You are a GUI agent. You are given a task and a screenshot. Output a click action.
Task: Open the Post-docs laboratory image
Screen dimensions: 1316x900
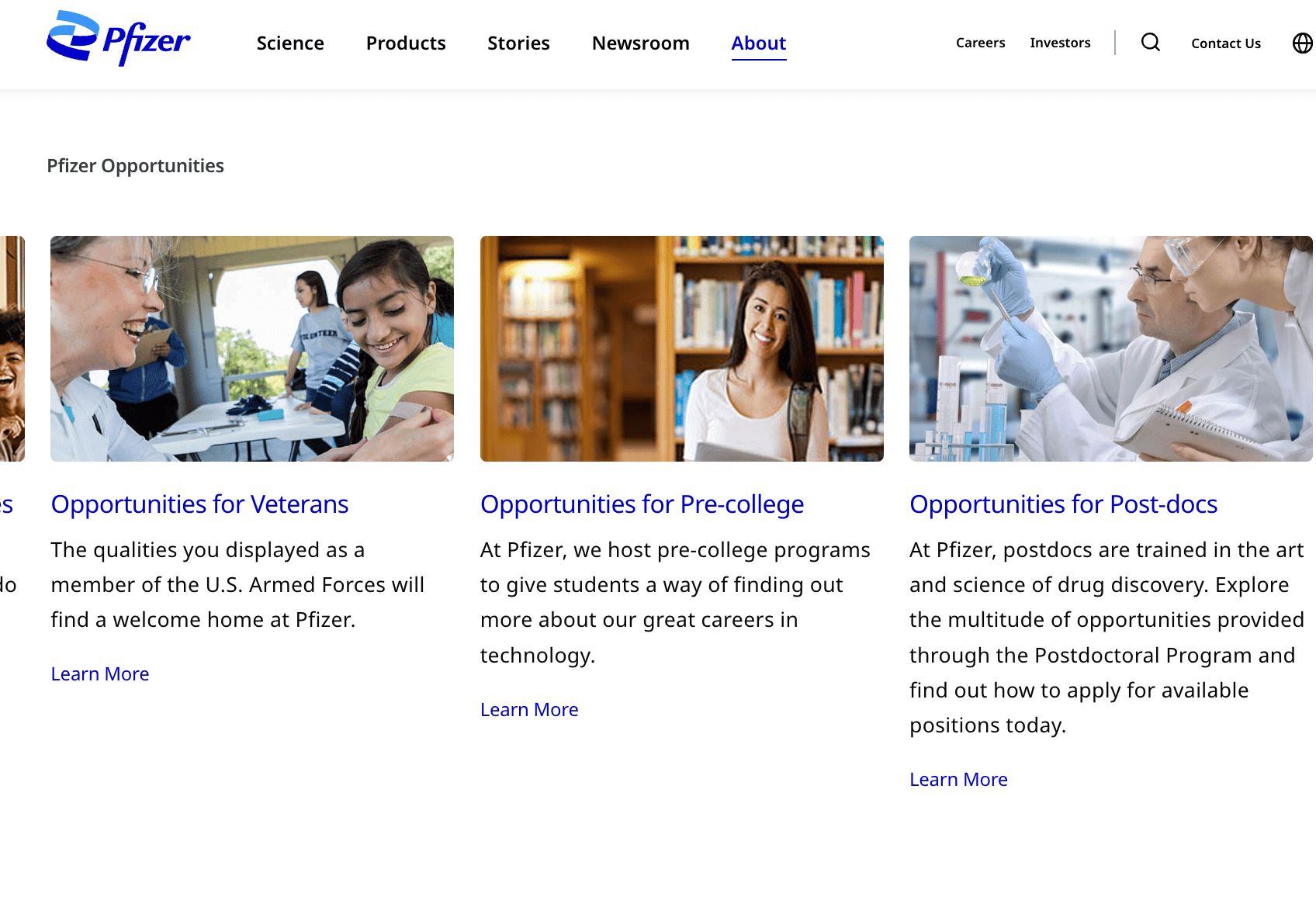click(x=1110, y=348)
